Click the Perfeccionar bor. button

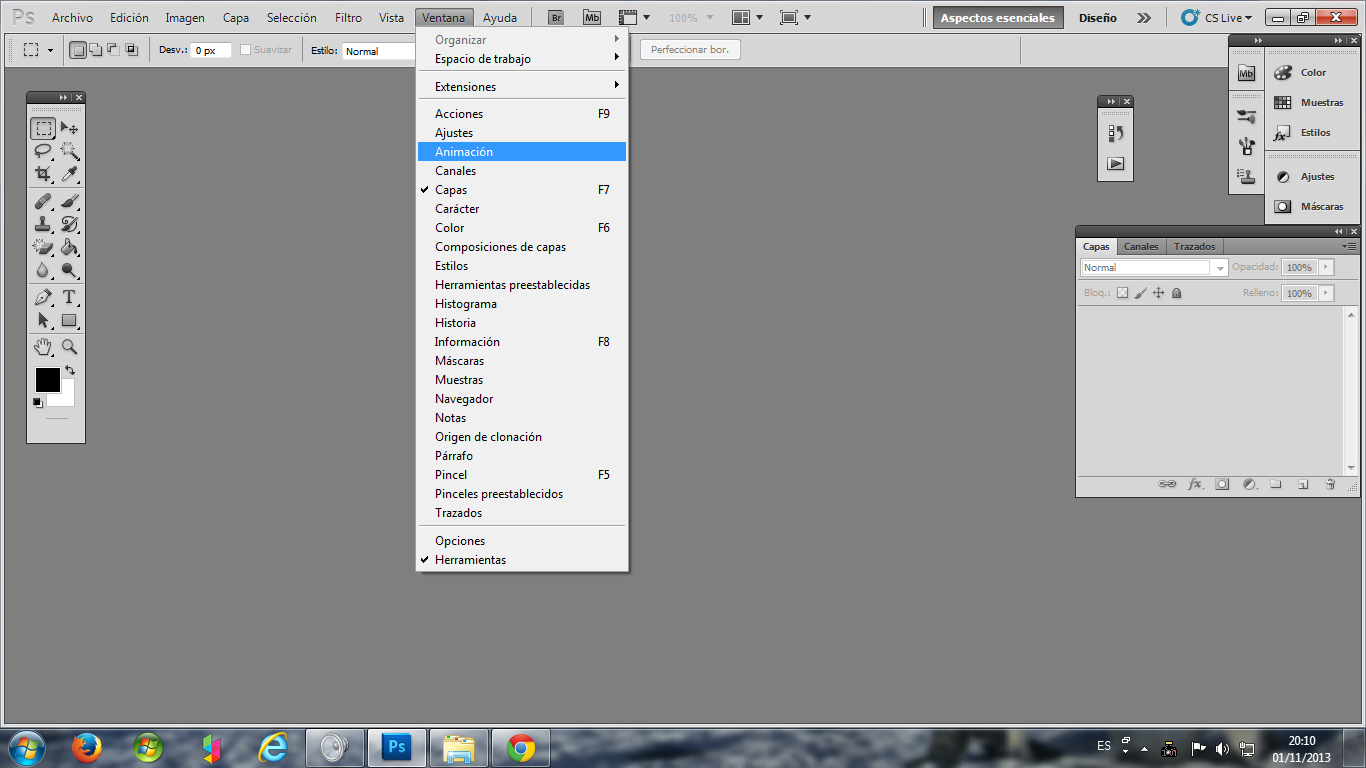point(690,48)
